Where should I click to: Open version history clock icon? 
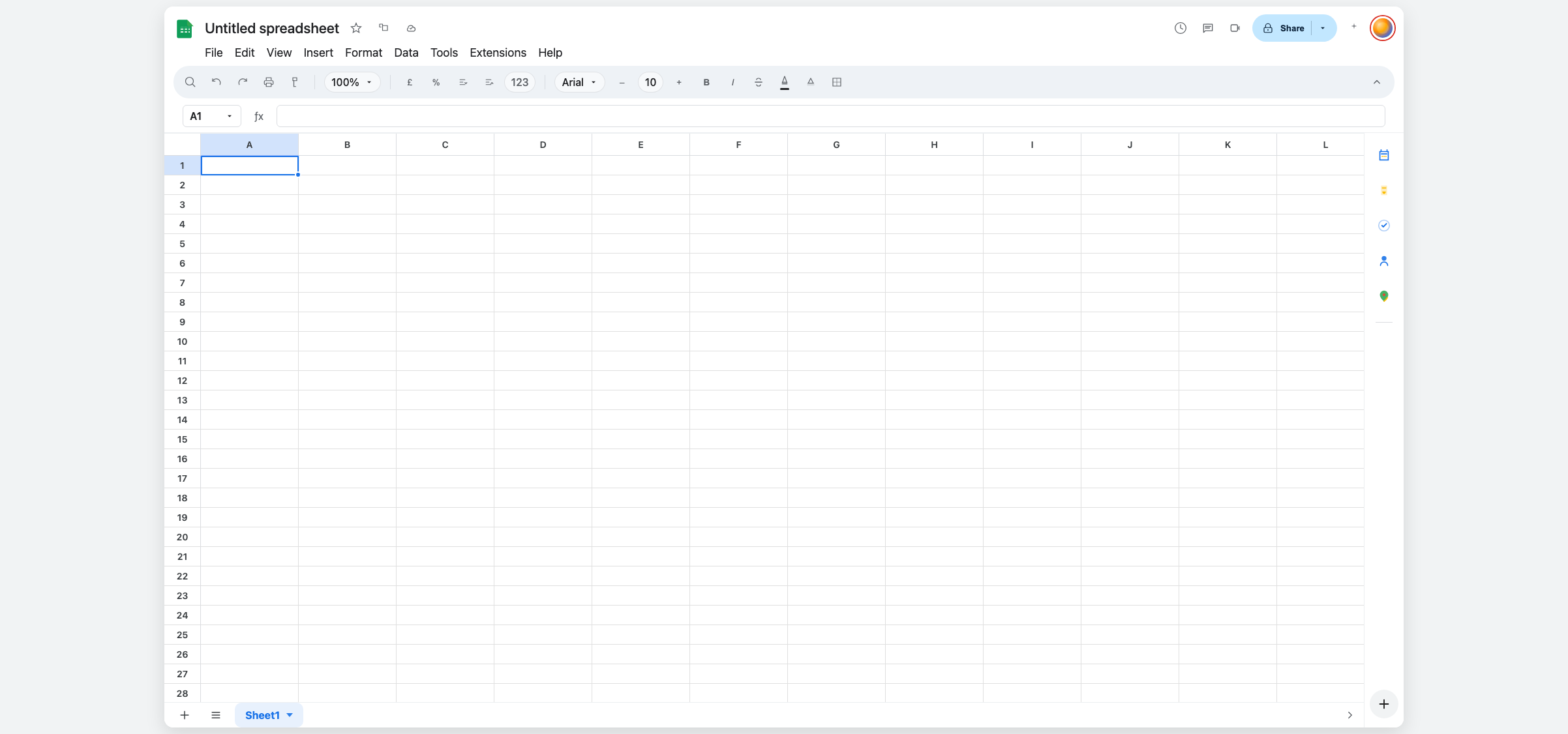pos(1180,28)
